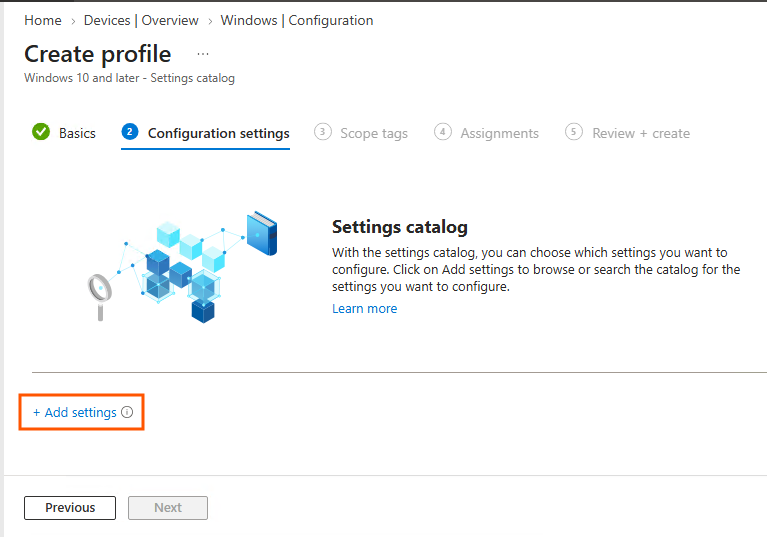Click the Home breadcrumb link

click(43, 21)
